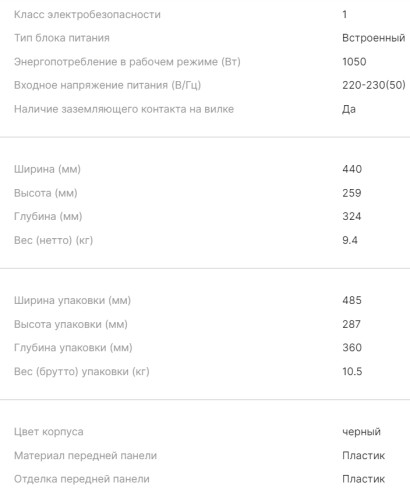
Task: Select 'Пластик' value for 'Отделка передней панели'
Action: 363,479
